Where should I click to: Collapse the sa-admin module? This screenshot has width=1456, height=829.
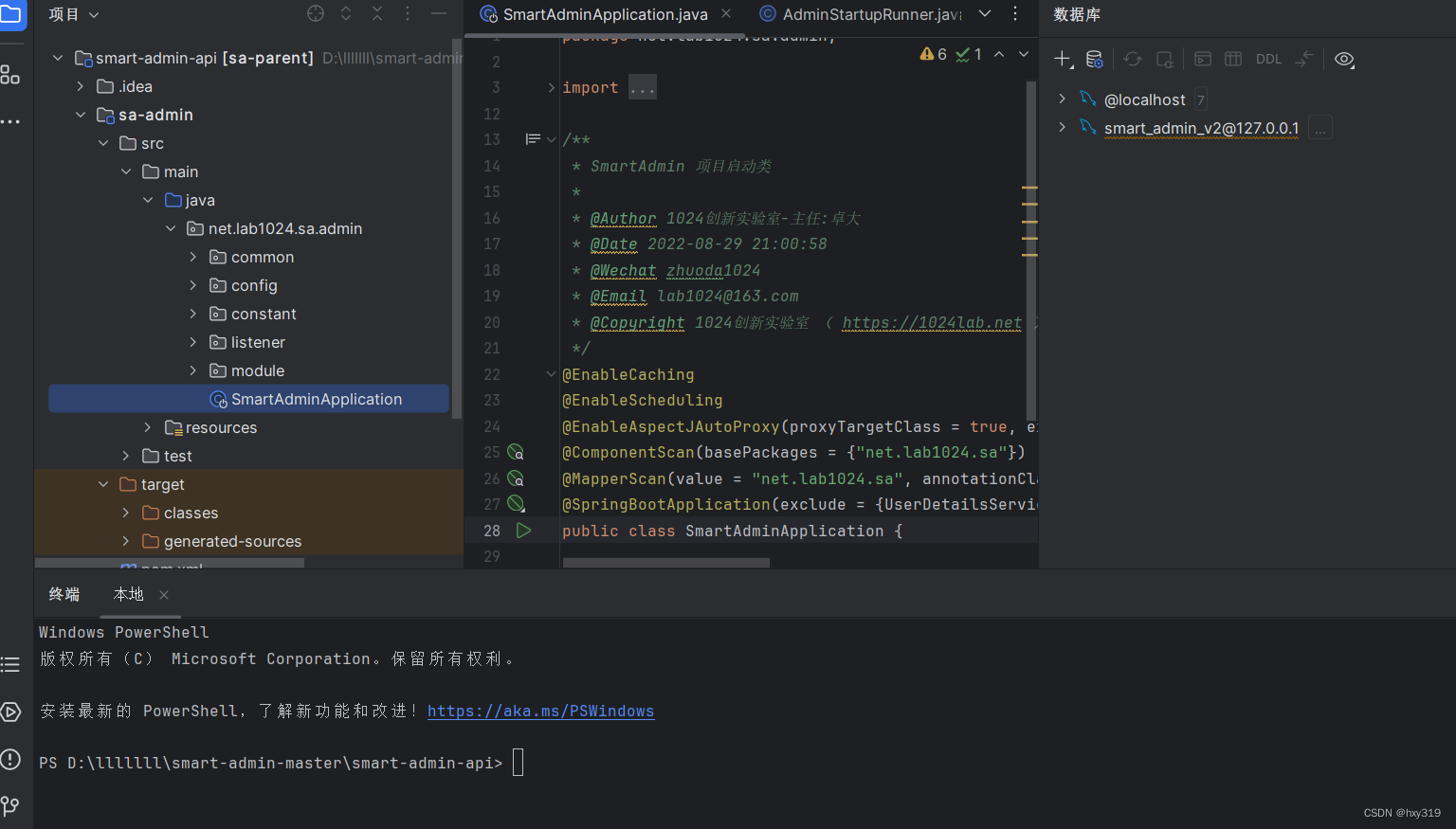point(81,115)
